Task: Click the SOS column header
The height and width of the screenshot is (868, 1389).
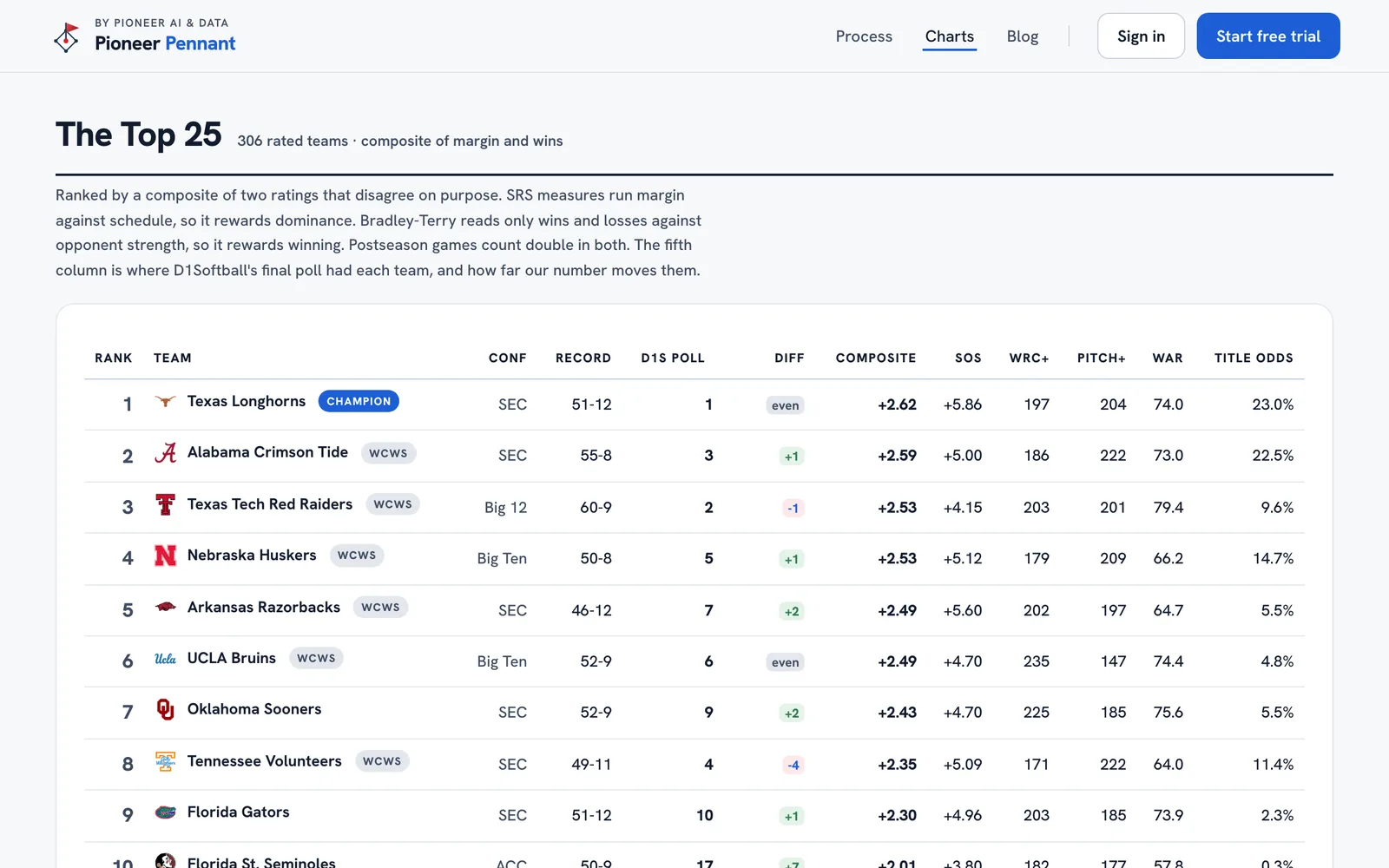Action: click(x=968, y=358)
